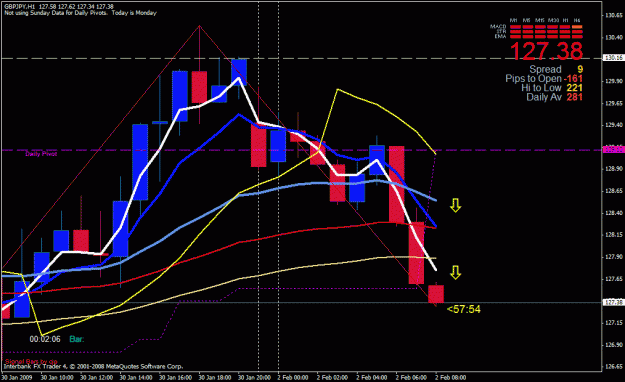
Task: Click the magenta daily pivot price tag on the axis
Action: click(x=614, y=150)
